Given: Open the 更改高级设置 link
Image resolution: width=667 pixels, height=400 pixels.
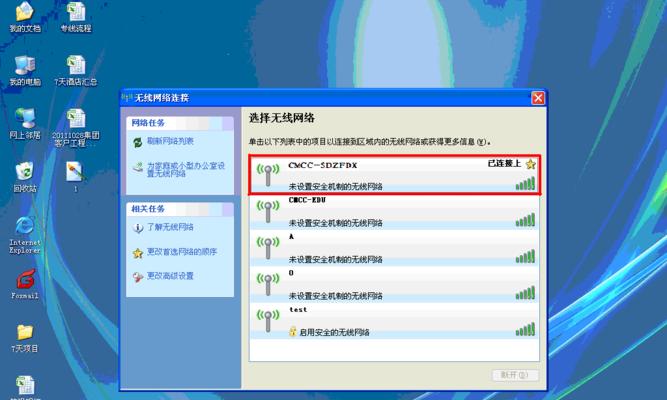Looking at the screenshot, I should 170,276.
